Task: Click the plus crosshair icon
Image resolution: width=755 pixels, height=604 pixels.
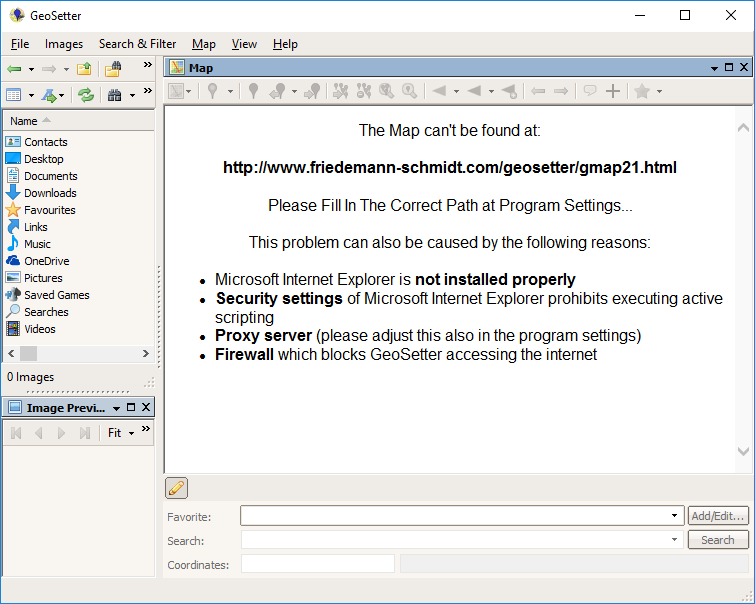Action: pyautogui.click(x=613, y=91)
